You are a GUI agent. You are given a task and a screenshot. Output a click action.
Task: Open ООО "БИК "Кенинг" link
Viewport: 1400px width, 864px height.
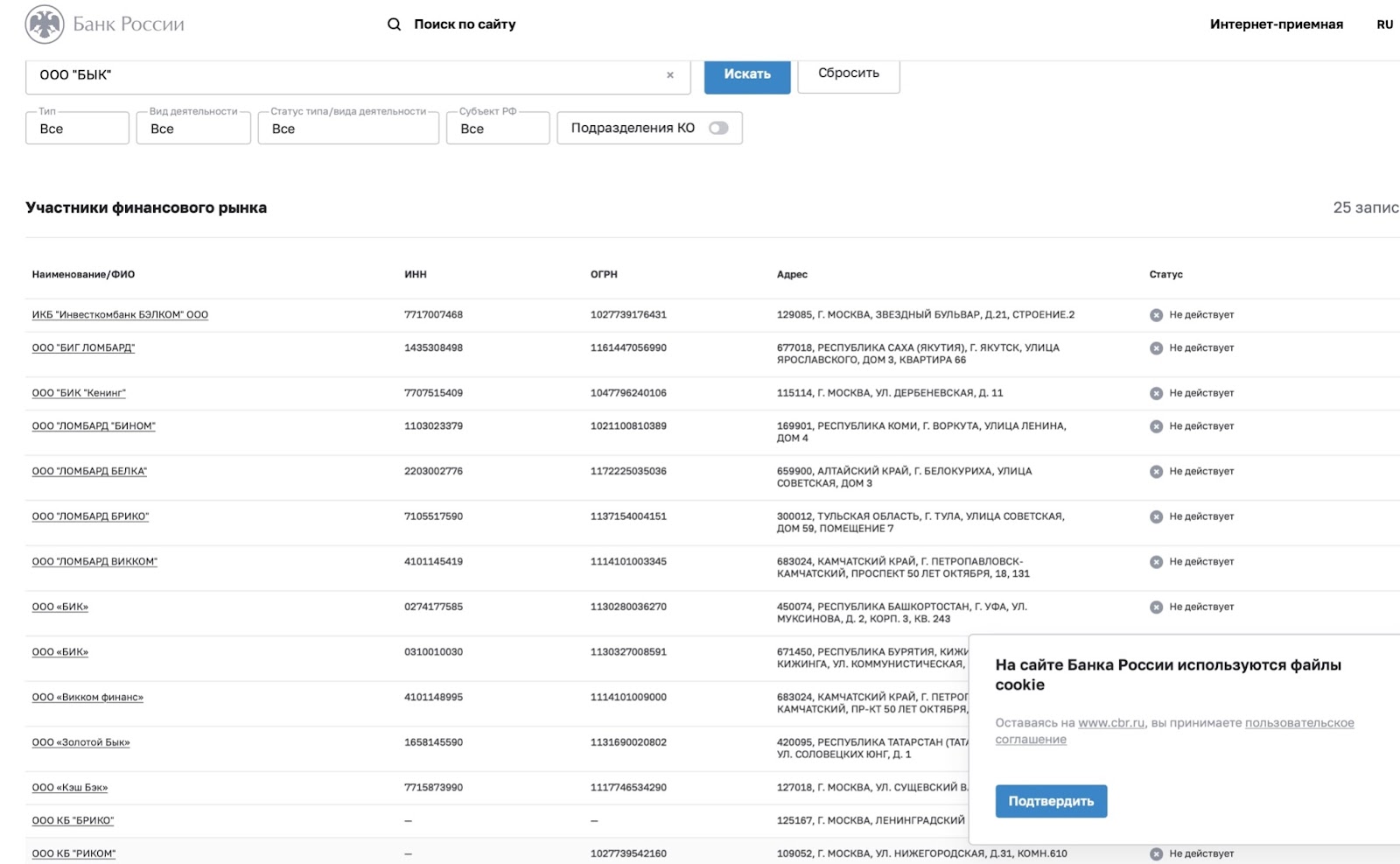coord(79,394)
